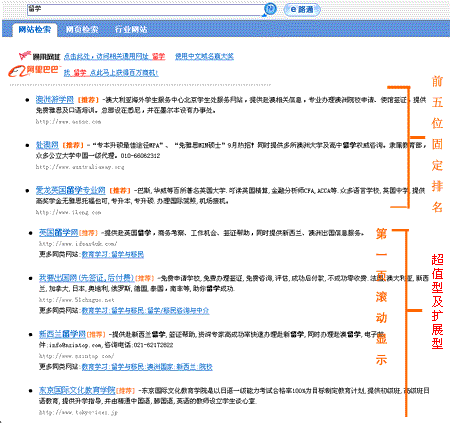
Task: Click the URL text under 澳洲游学网
Action: pos(68,122)
